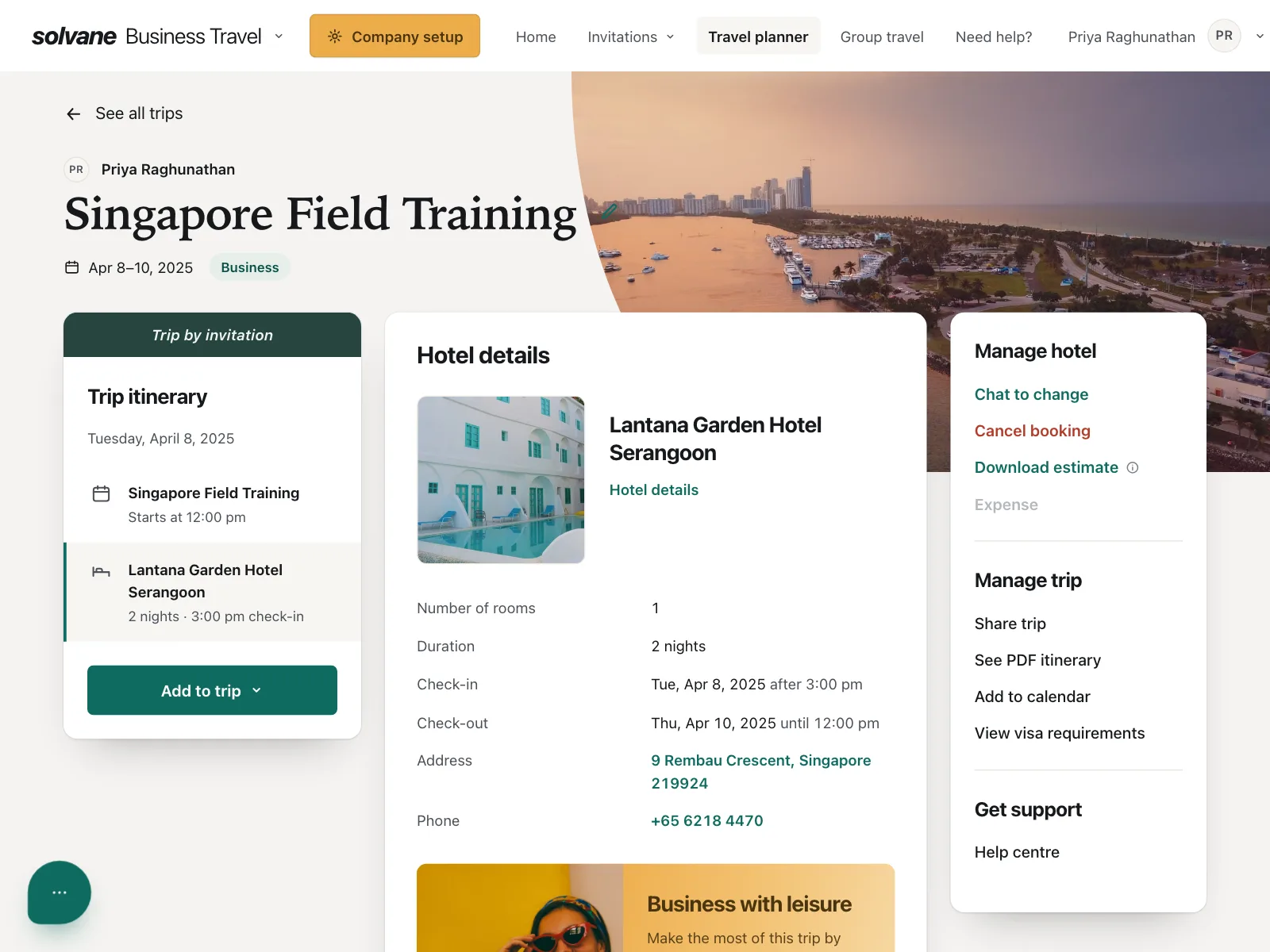The width and height of the screenshot is (1270, 952).
Task: Open View visa requirements
Action: pyautogui.click(x=1060, y=733)
